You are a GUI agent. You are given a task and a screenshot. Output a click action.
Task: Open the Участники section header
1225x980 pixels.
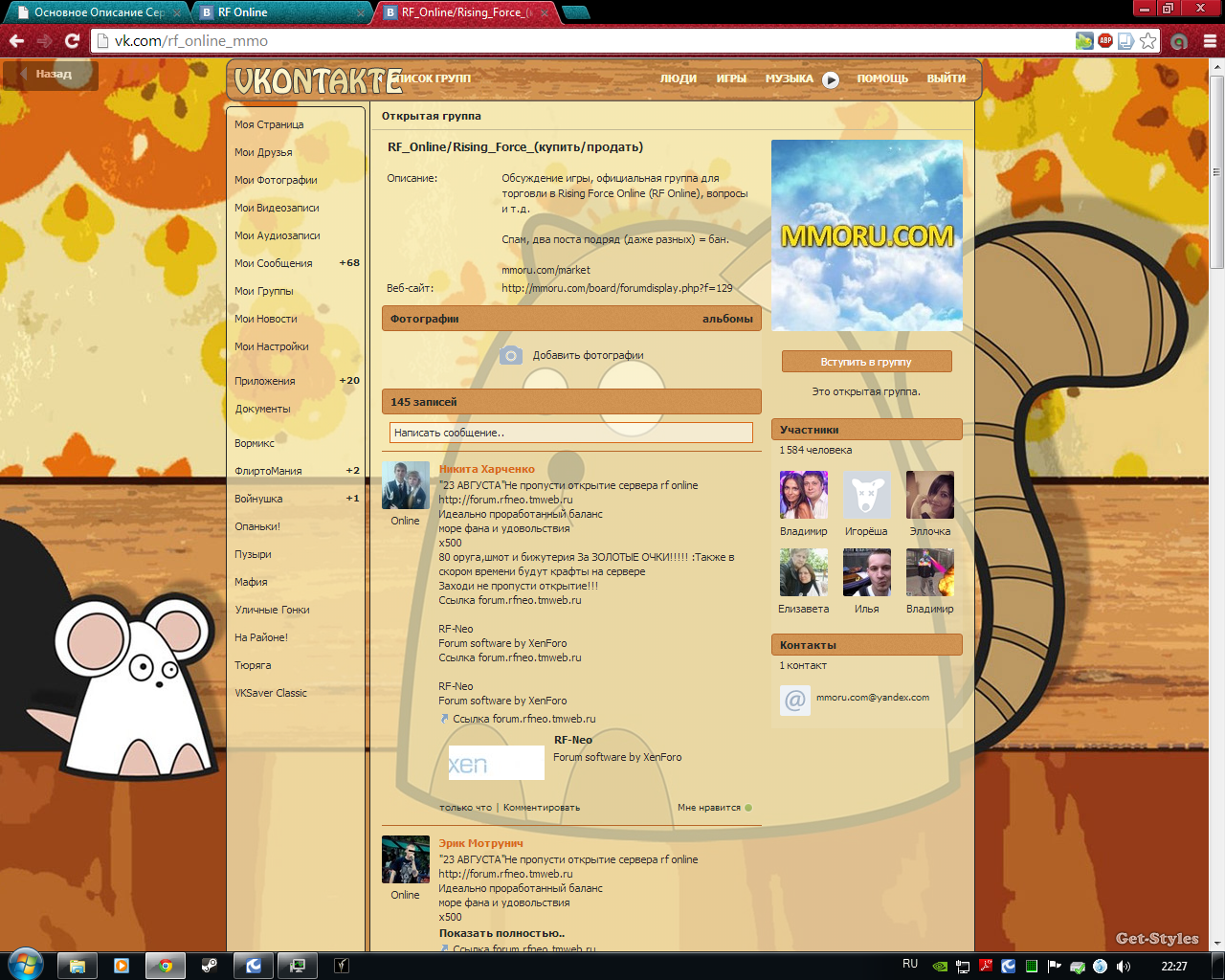[867, 430]
